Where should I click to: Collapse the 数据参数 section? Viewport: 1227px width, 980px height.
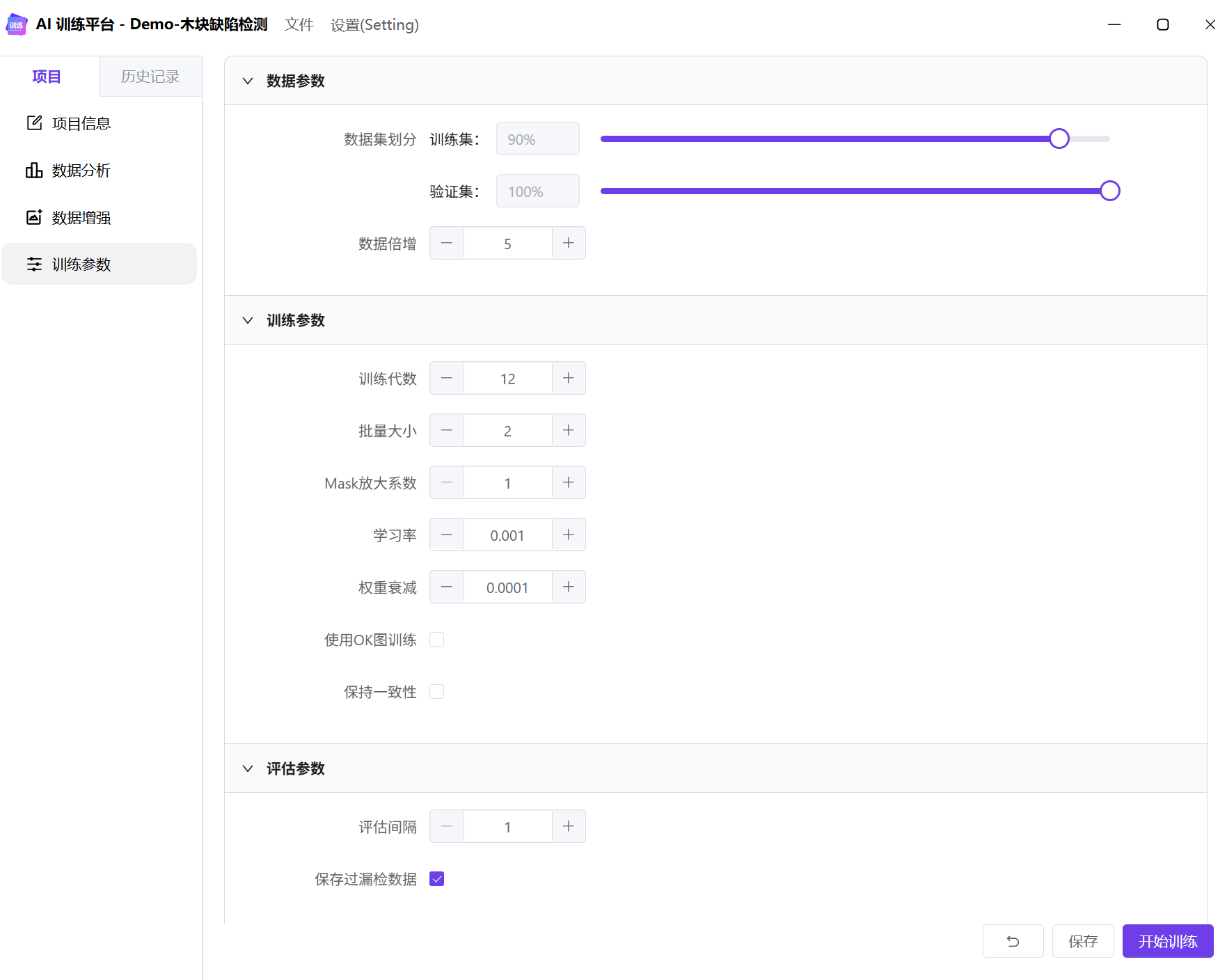coord(248,81)
